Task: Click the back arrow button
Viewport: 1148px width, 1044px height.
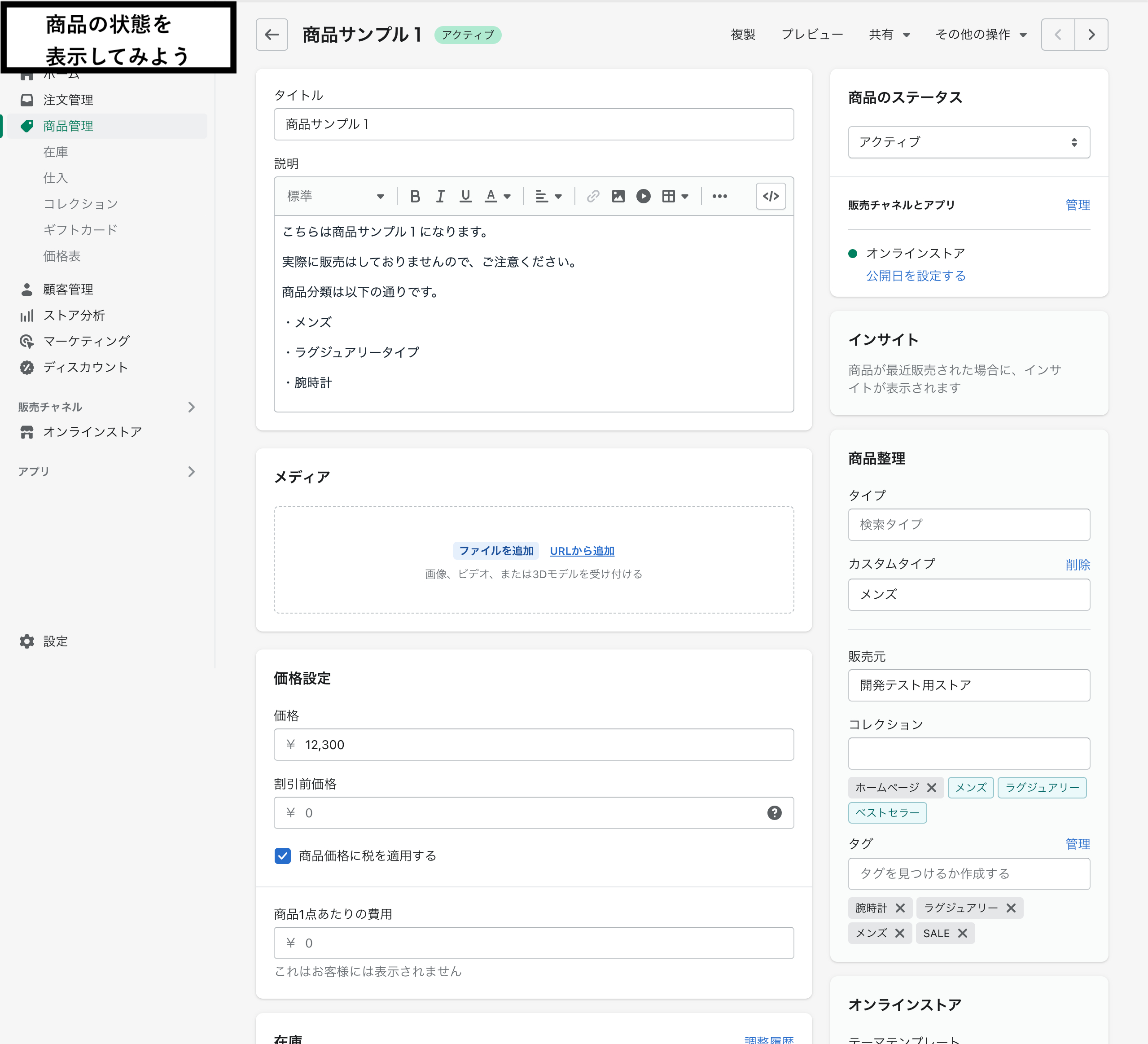Action: [x=272, y=35]
